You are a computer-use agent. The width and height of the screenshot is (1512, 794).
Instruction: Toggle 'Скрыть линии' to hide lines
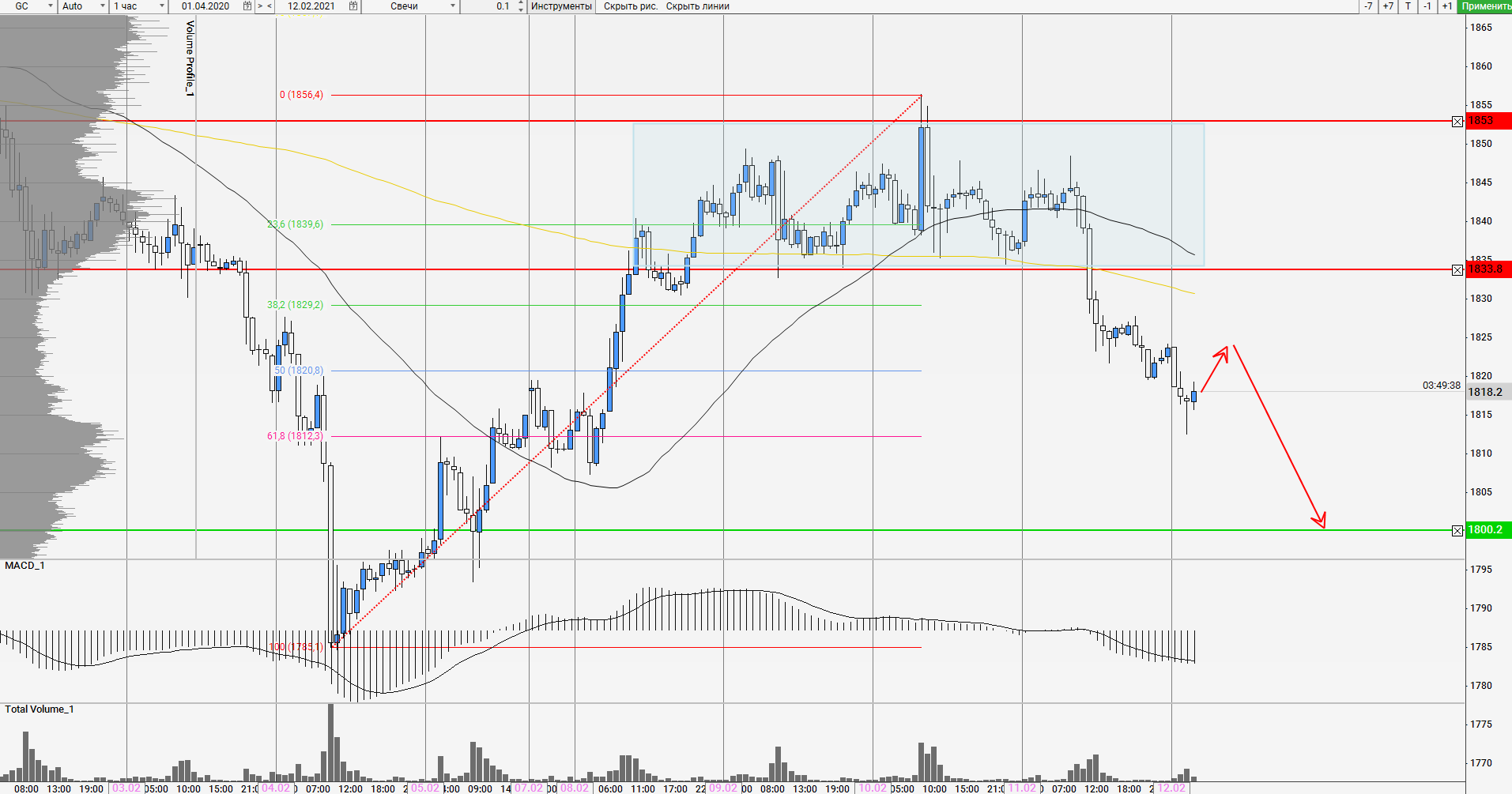697,6
